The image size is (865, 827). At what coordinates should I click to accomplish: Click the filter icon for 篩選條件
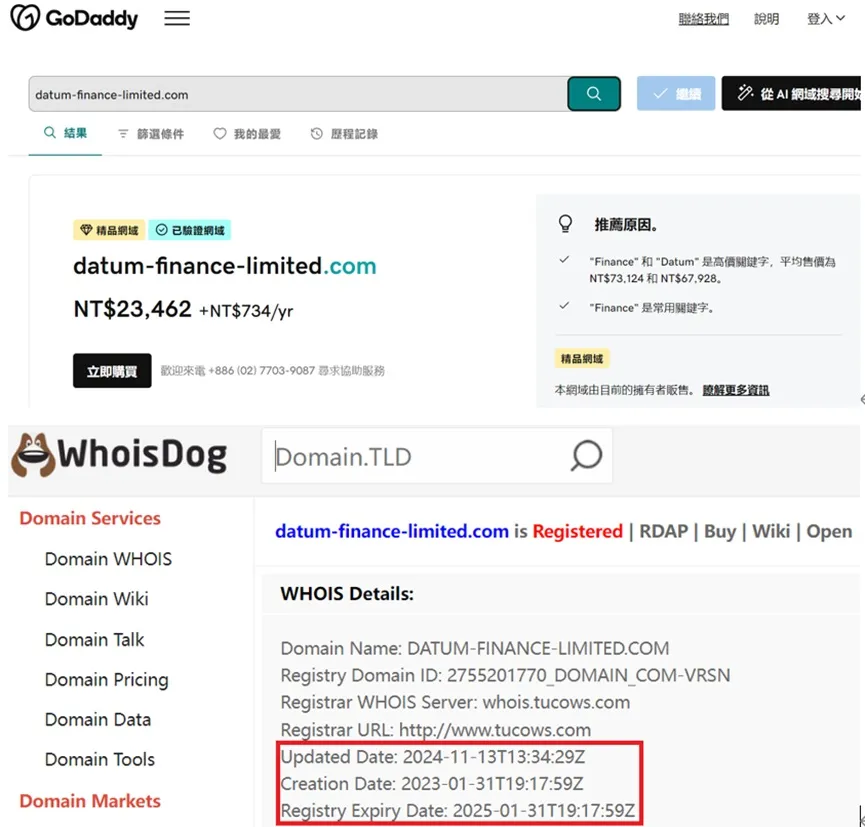(x=123, y=134)
